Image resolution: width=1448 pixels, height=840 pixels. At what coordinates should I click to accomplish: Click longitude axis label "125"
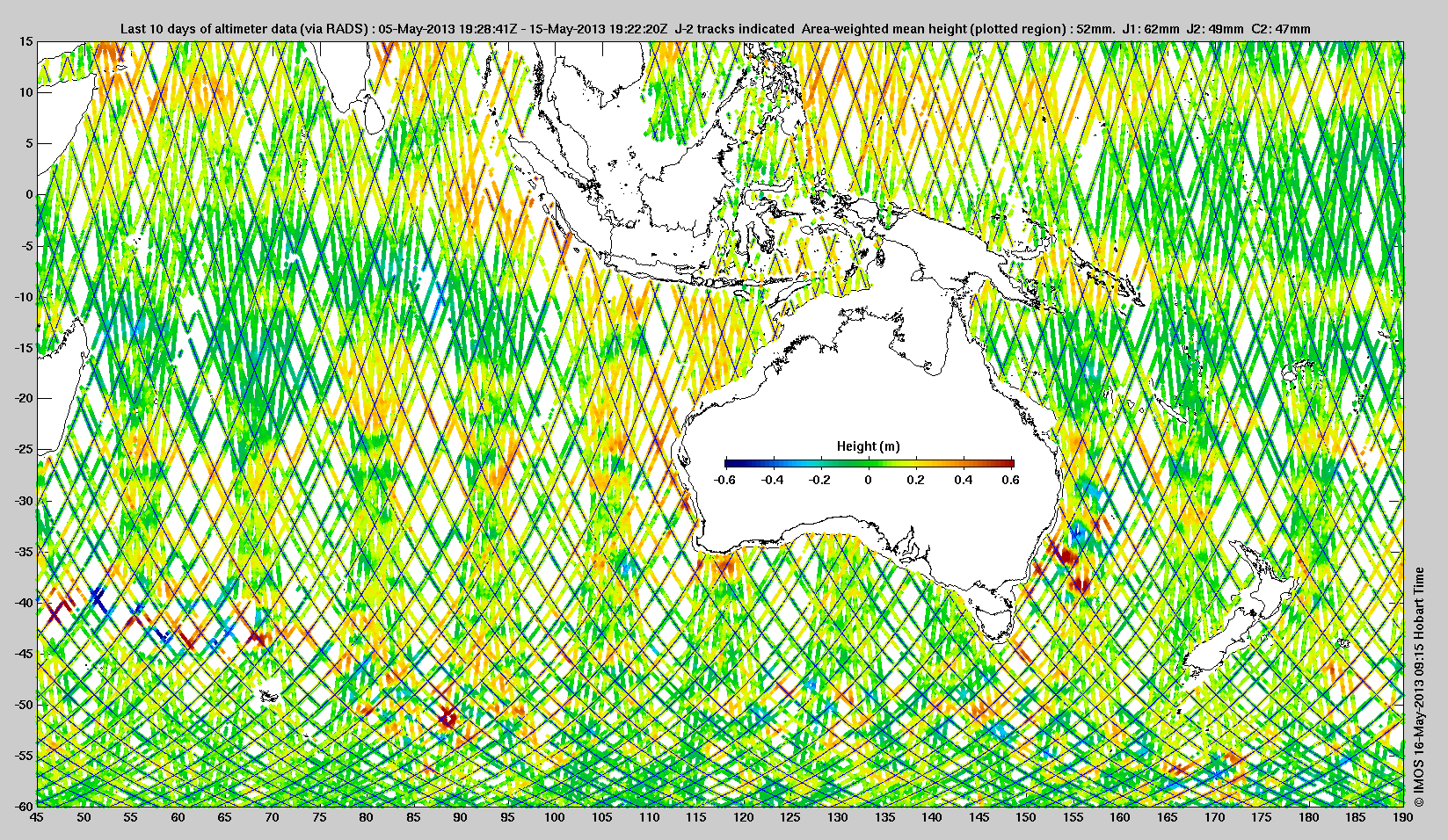click(x=790, y=817)
